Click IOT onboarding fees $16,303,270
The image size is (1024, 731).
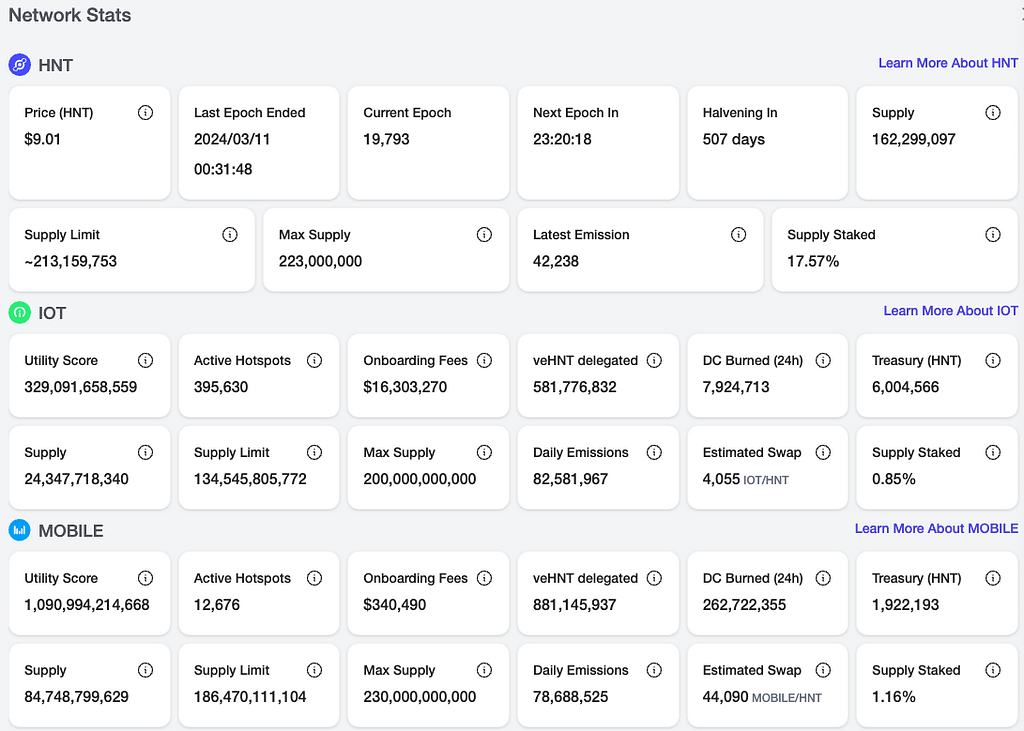click(x=405, y=387)
